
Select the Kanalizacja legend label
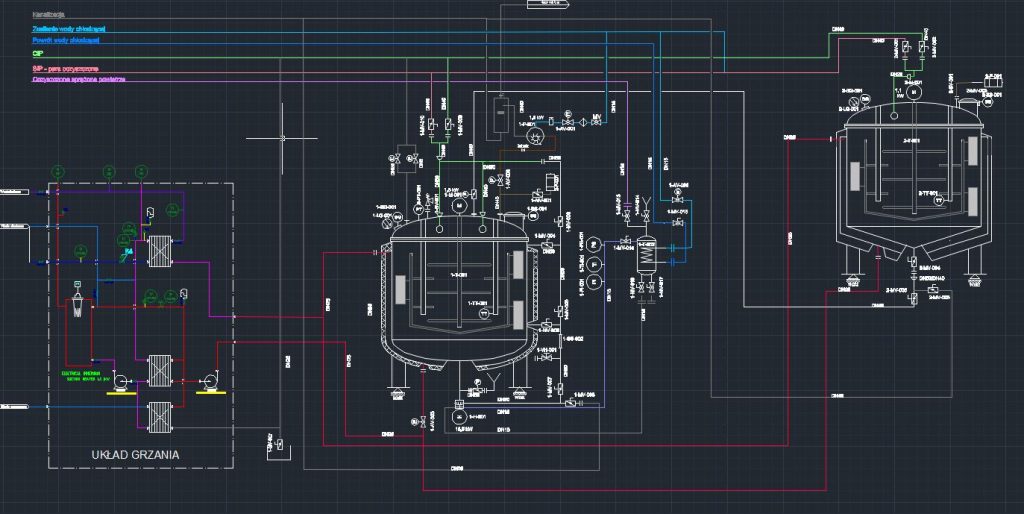(48, 14)
